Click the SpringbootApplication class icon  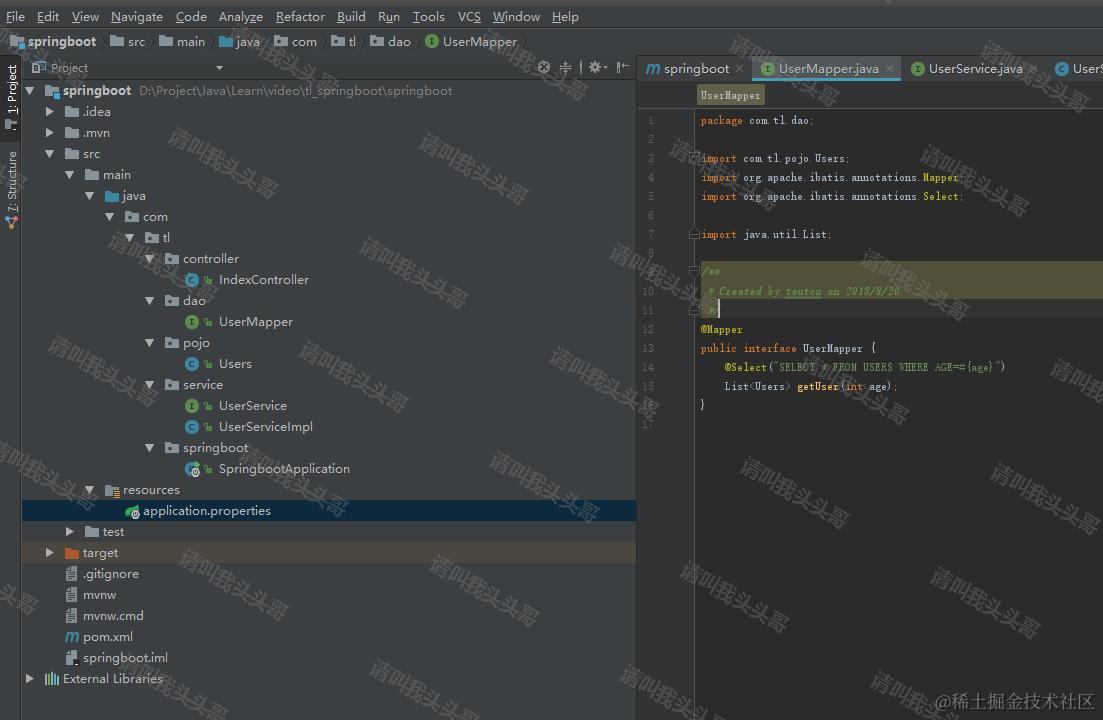tap(192, 468)
